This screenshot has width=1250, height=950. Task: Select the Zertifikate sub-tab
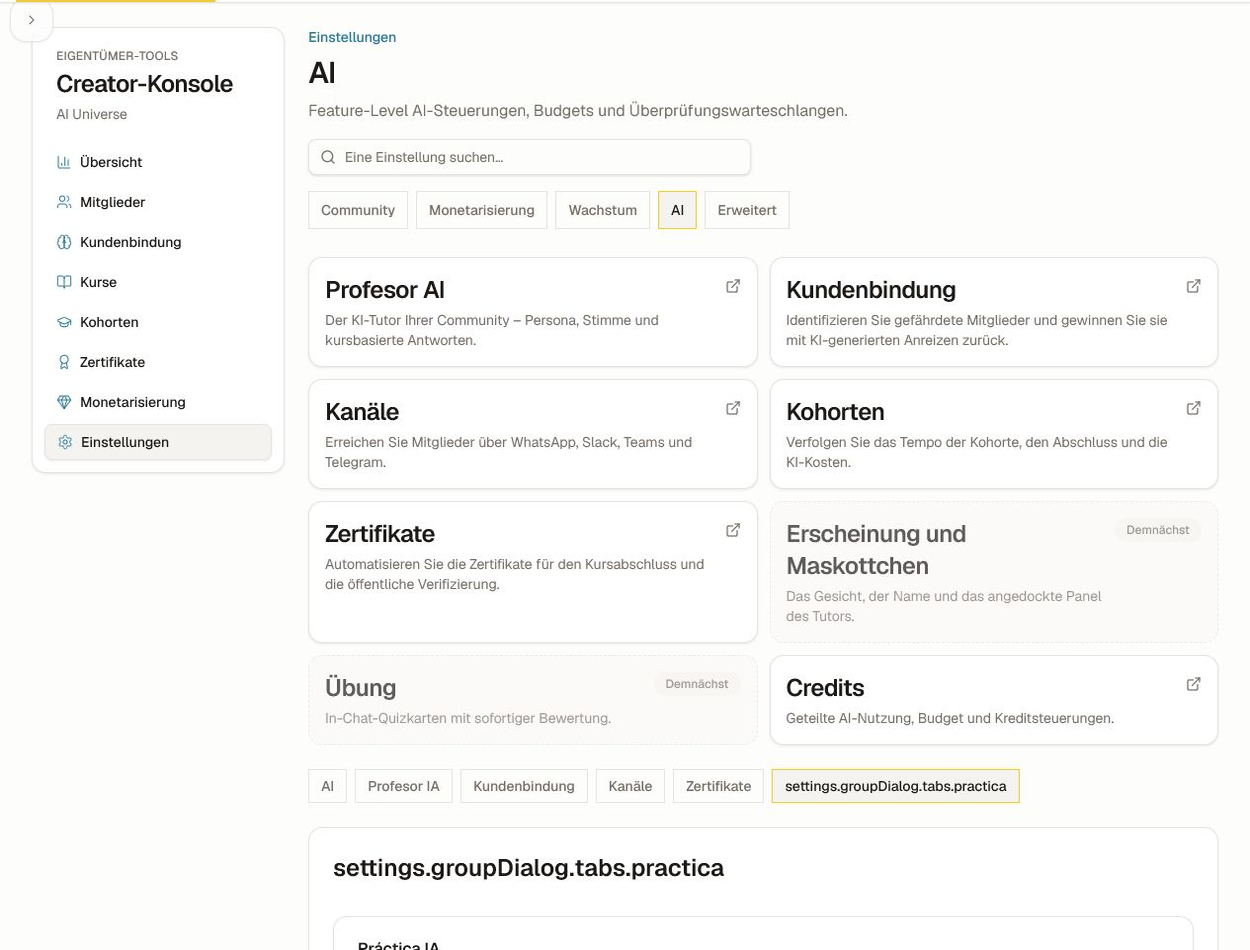coord(718,786)
